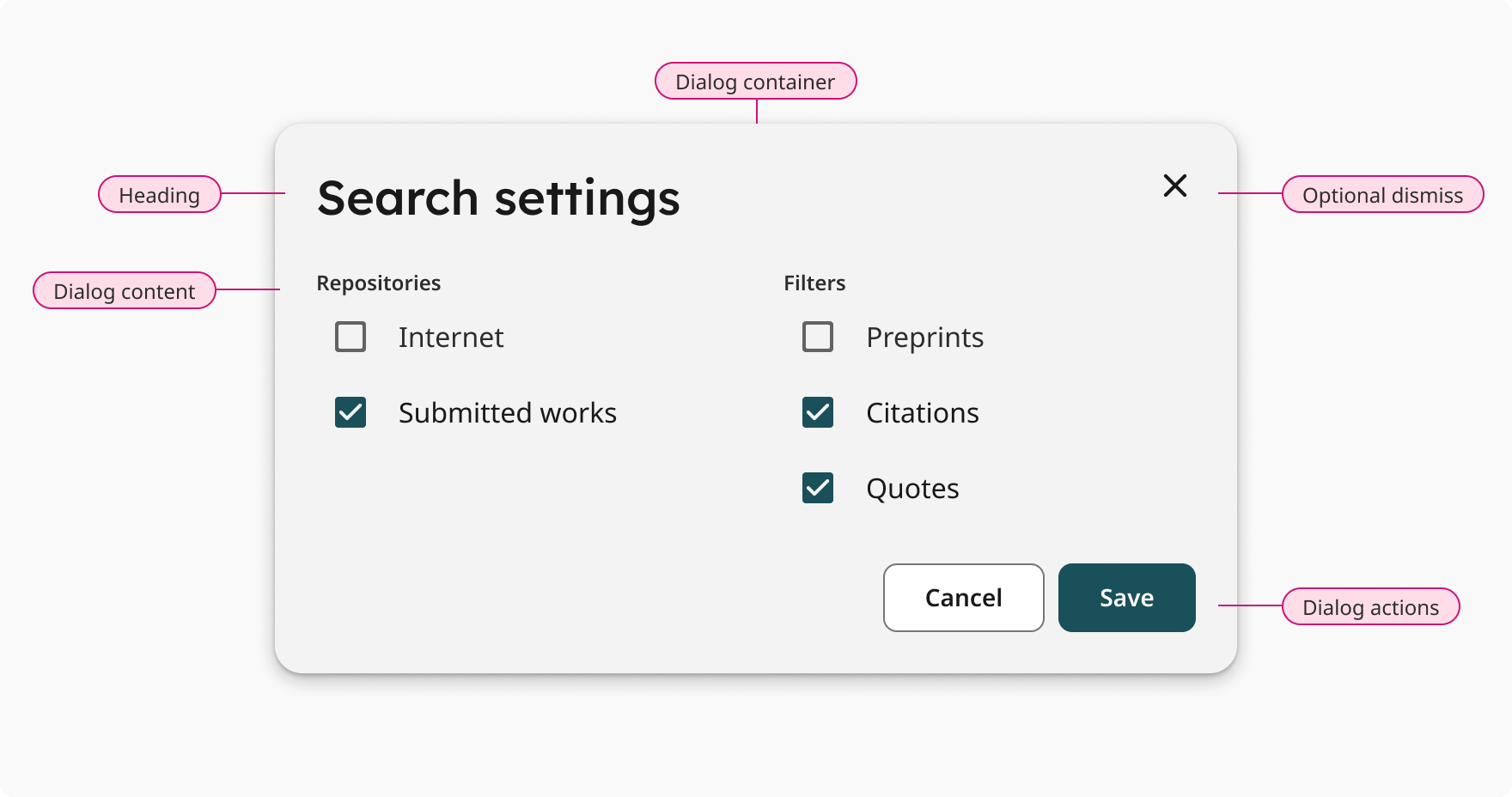Click the Repositories group label
Viewport: 1512px width, 797px height.
click(x=379, y=283)
